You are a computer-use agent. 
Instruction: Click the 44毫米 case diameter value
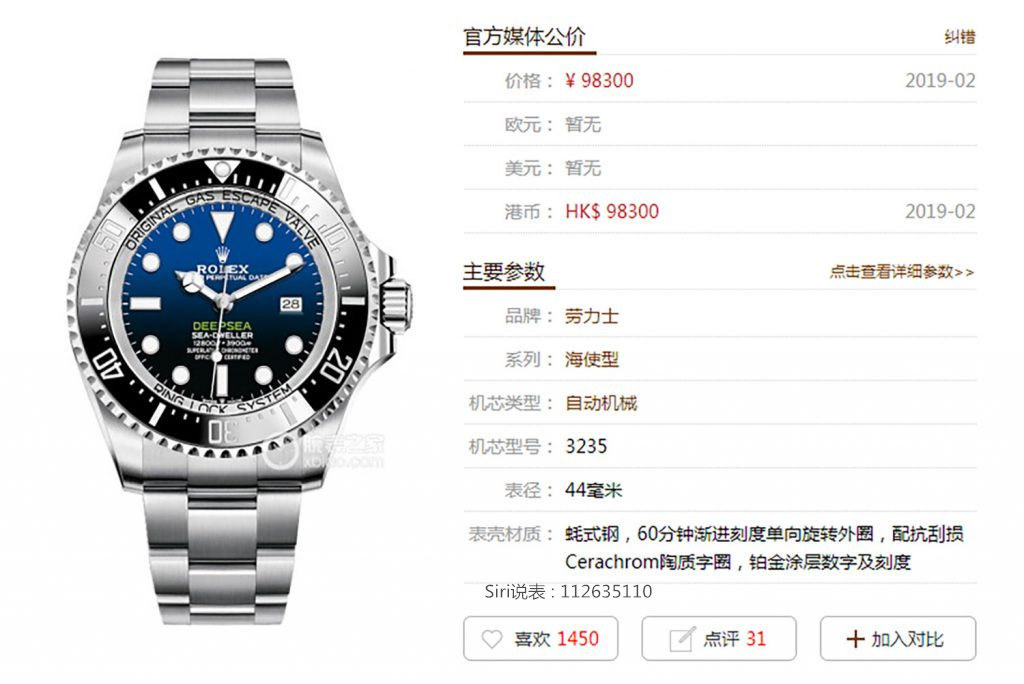tap(593, 490)
